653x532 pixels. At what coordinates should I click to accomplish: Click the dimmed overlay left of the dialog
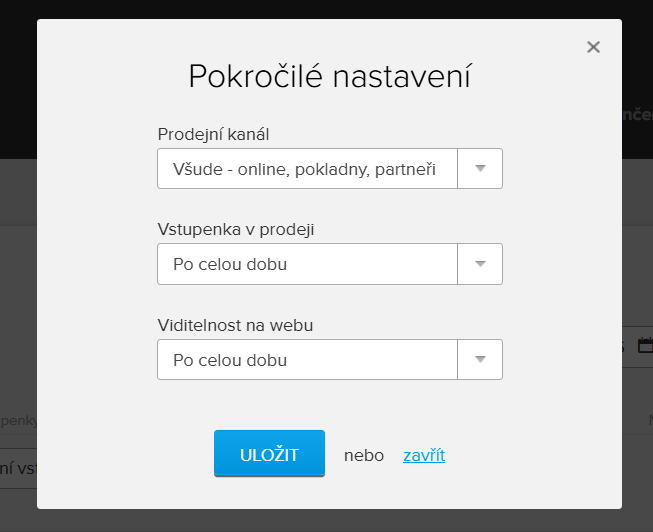click(x=17, y=300)
